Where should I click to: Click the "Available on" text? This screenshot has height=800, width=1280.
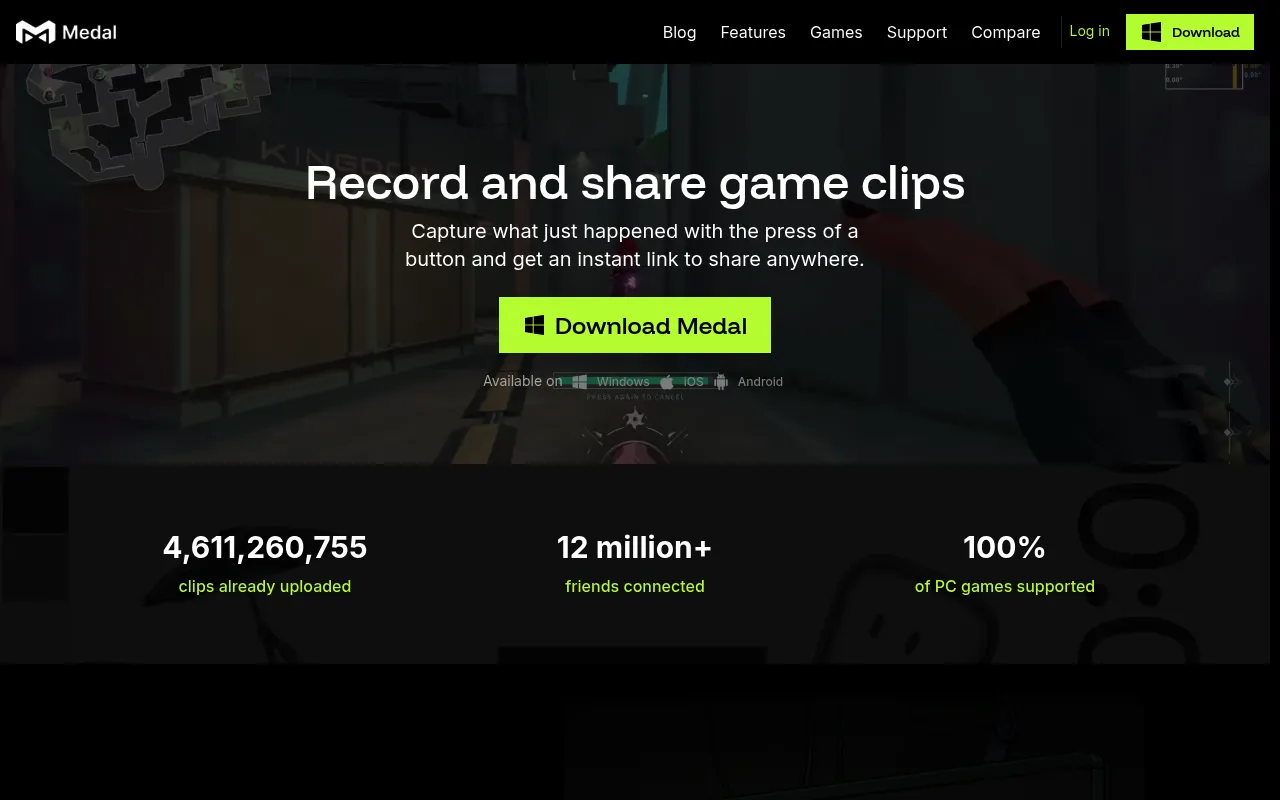tap(523, 381)
